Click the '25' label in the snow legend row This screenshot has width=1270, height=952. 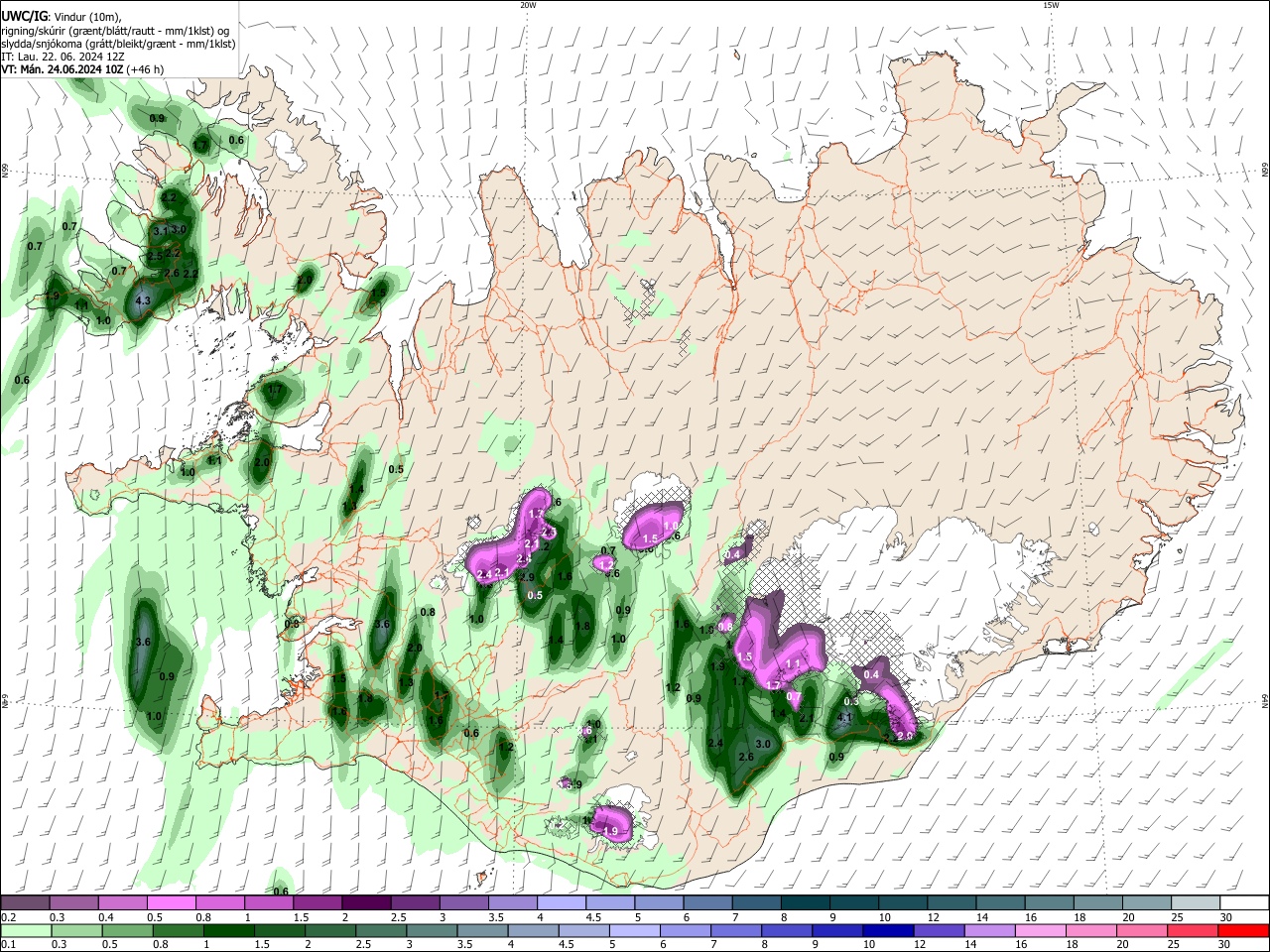click(x=1177, y=917)
